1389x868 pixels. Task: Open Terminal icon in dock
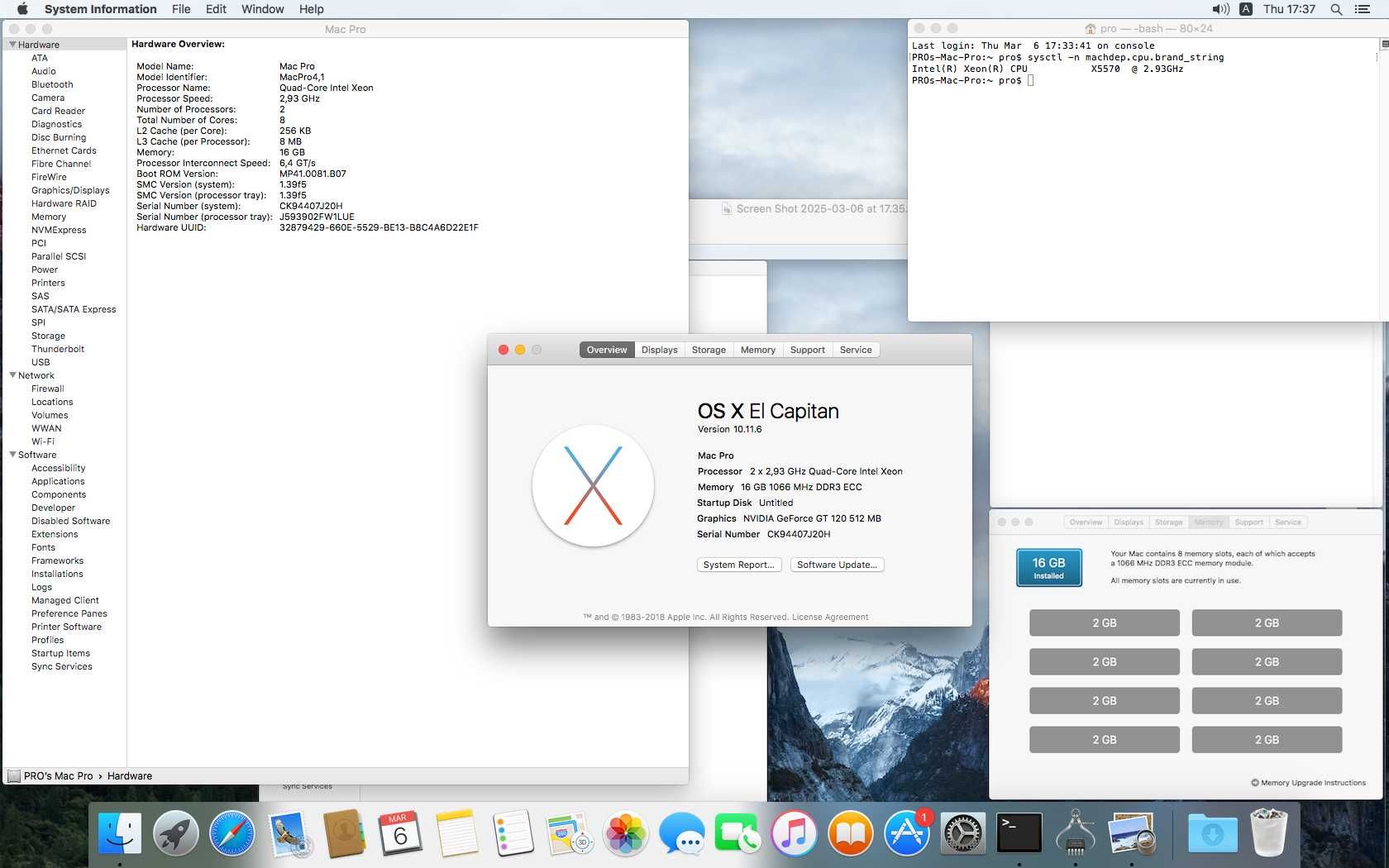coord(1019,832)
